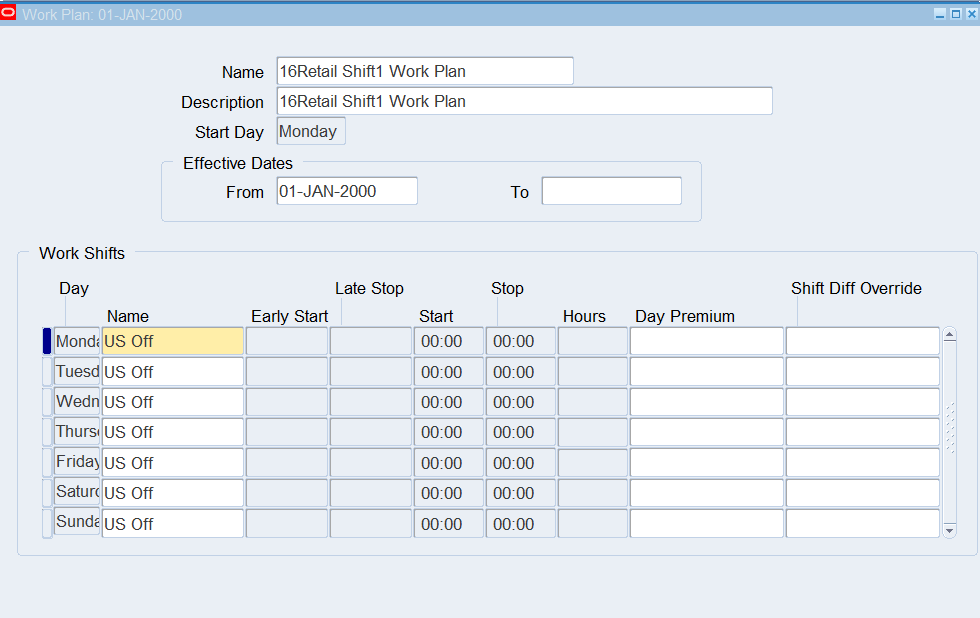
Task: Select the Sunday row record indicator
Action: (47, 524)
